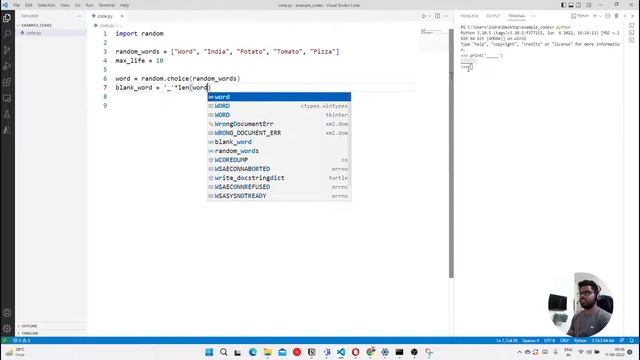Open Windows taskbar Search
The width and height of the screenshot is (640, 360).
(224, 352)
